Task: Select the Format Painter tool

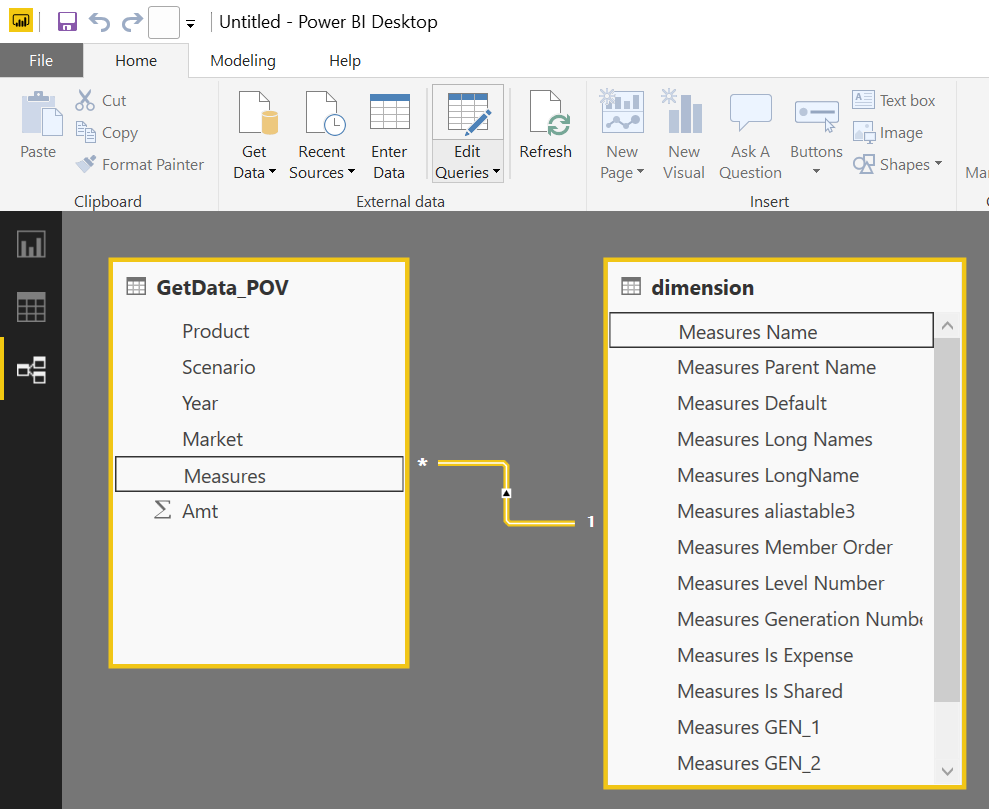Action: tap(139, 165)
